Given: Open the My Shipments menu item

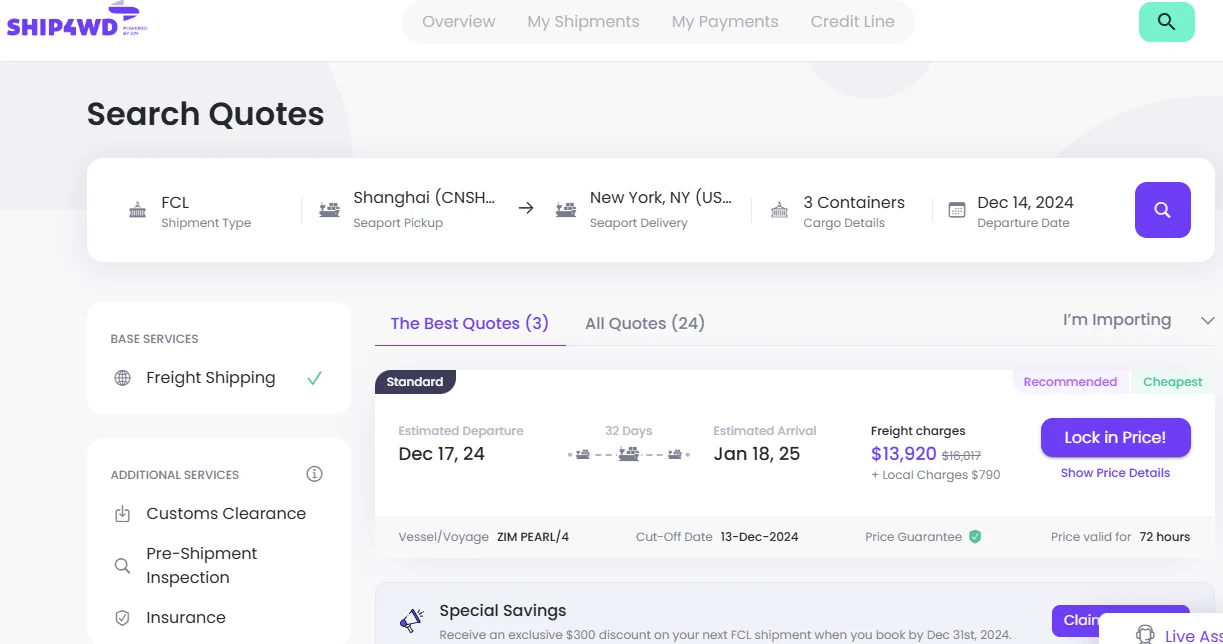Looking at the screenshot, I should (583, 21).
